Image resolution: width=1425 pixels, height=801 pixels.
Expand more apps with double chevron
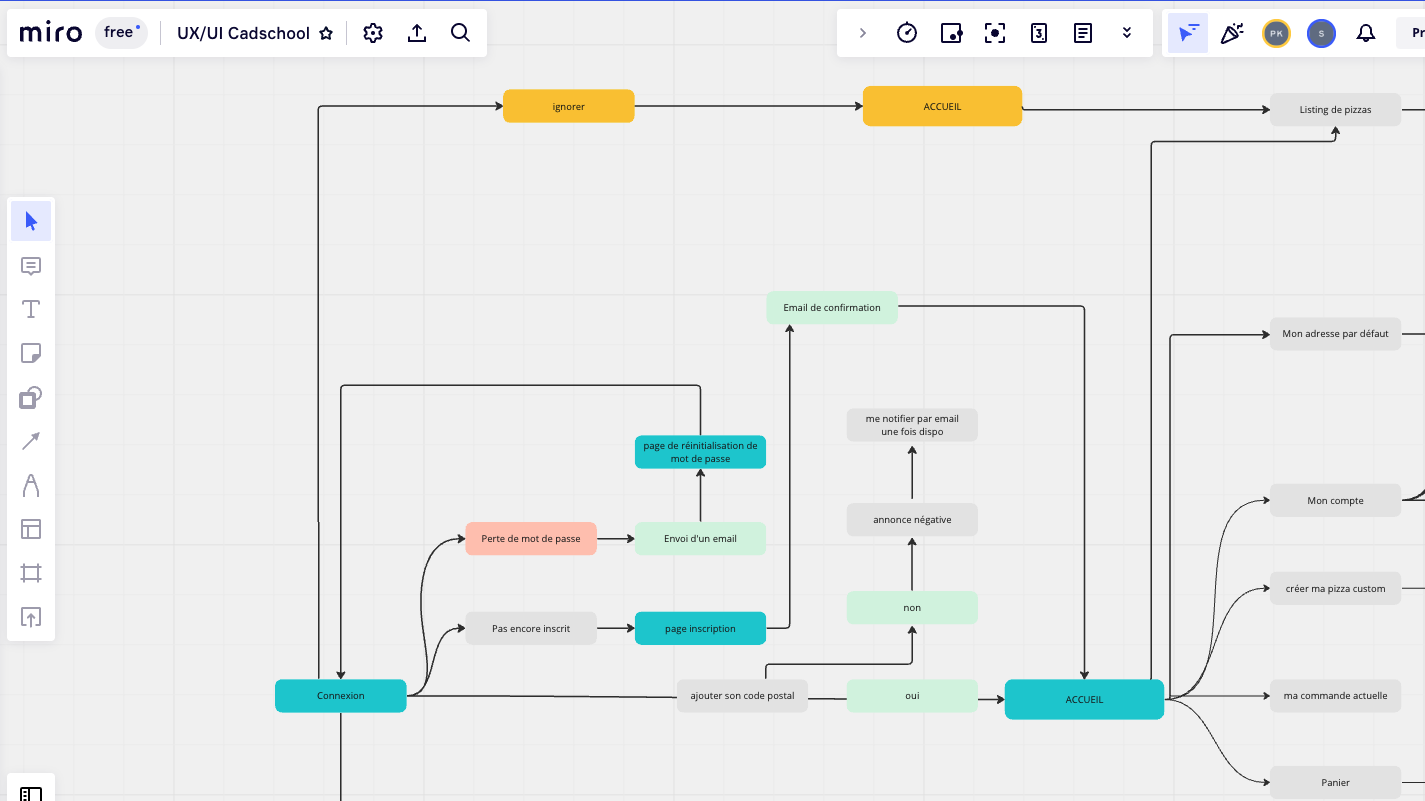point(1127,33)
